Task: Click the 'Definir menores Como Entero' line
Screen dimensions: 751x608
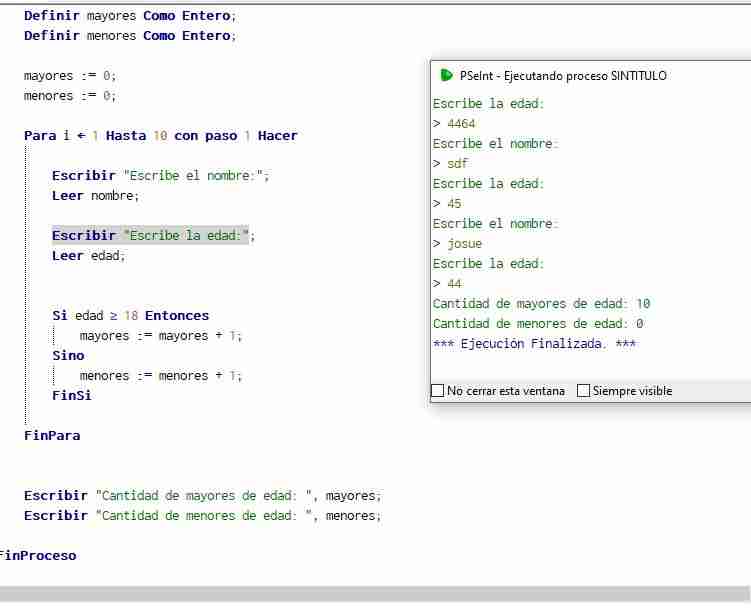Action: pos(130,35)
